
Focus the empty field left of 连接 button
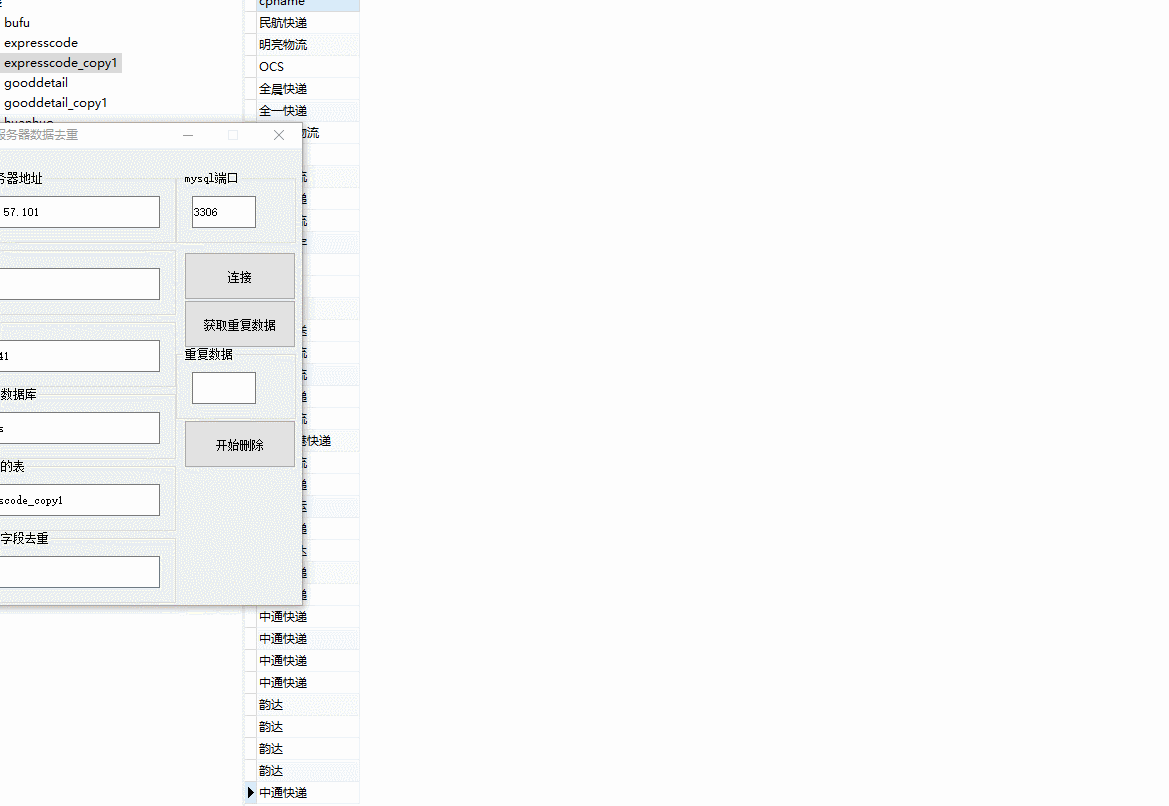[x=79, y=283]
